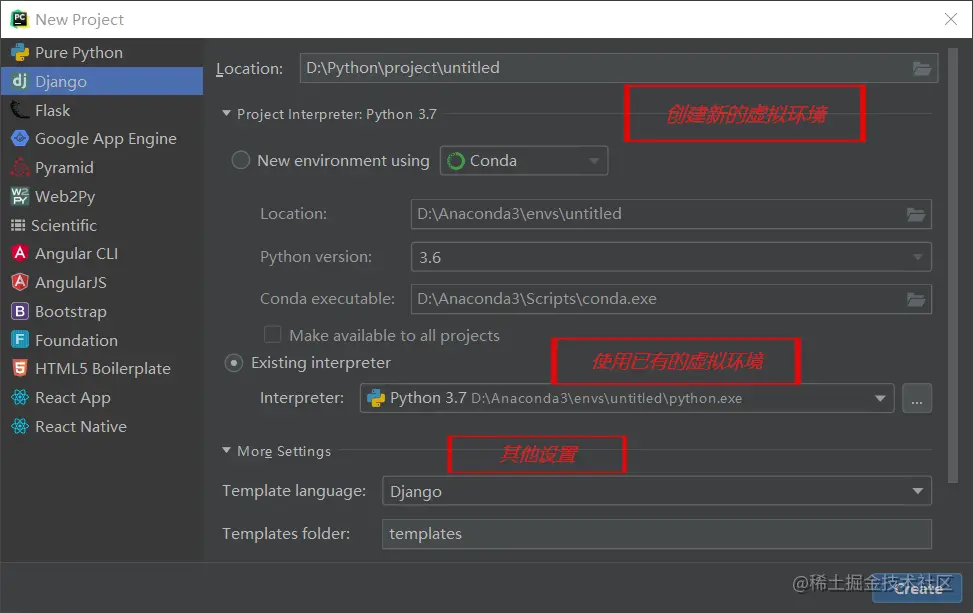Image resolution: width=973 pixels, height=613 pixels.
Task: Click the Django dj icon
Action: pos(20,81)
